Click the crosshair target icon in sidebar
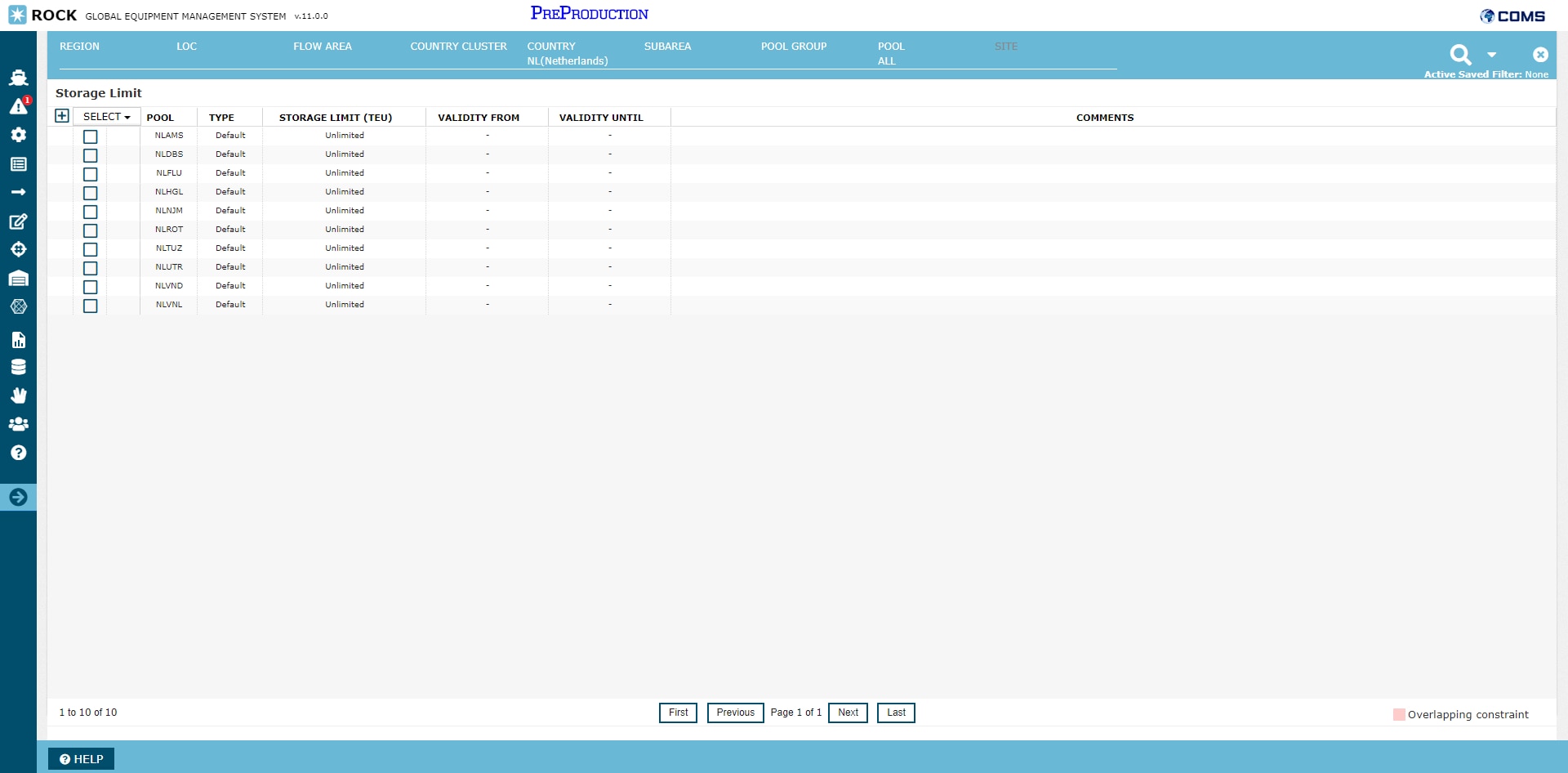 pos(18,249)
